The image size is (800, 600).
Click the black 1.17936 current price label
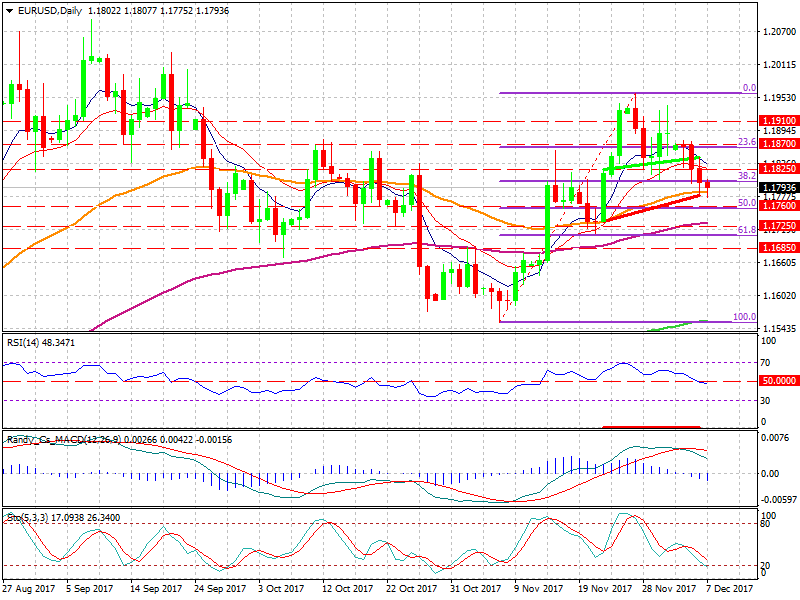coord(779,188)
